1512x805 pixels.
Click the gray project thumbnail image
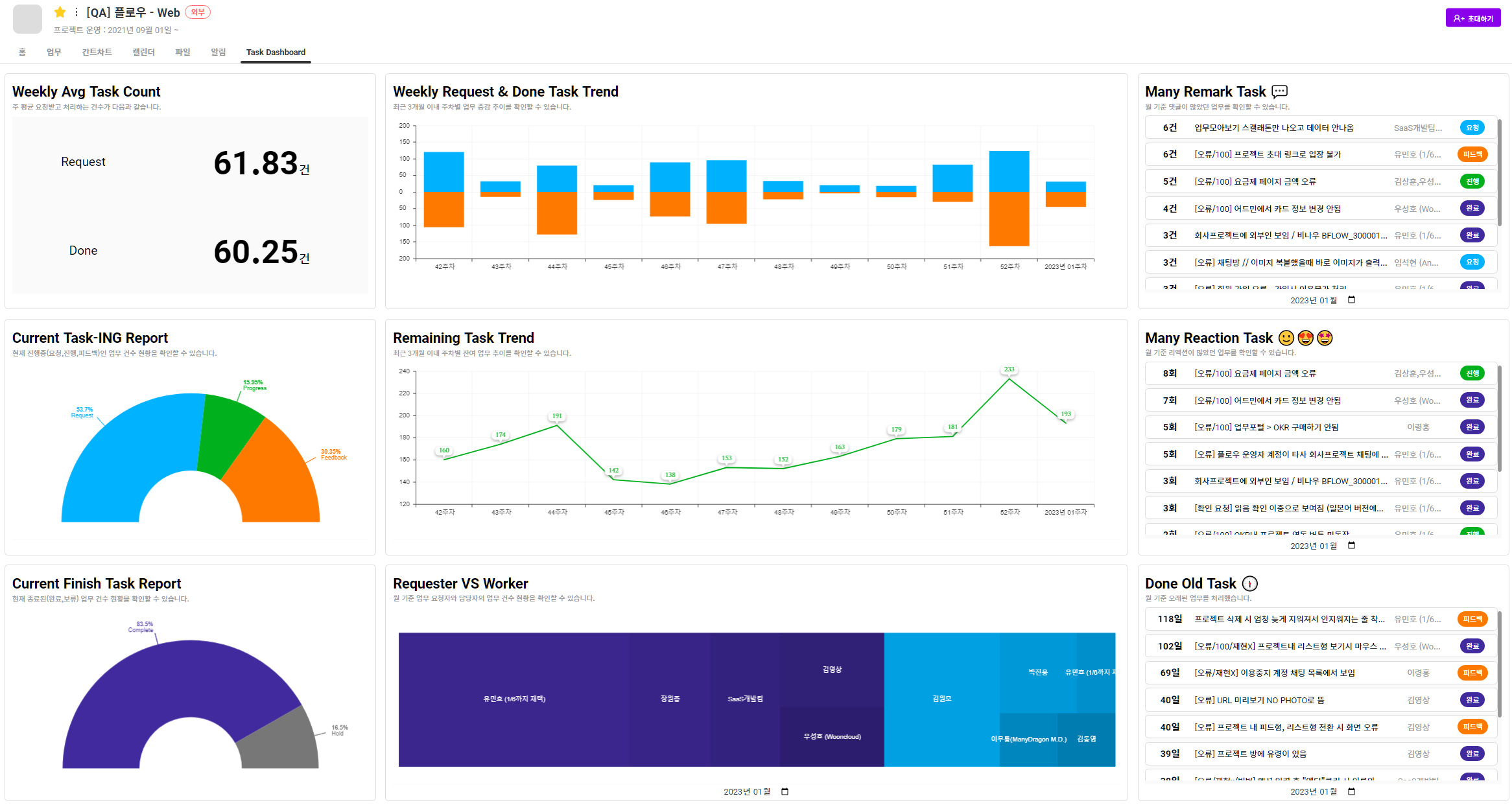(x=27, y=19)
